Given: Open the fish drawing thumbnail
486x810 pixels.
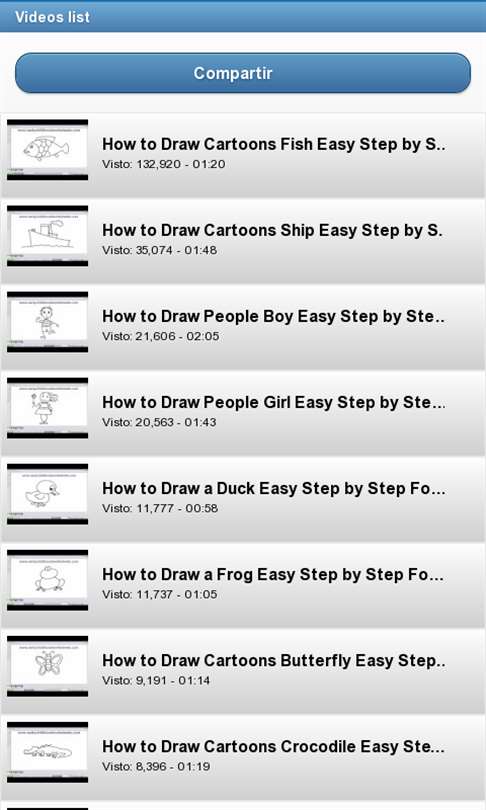Looking at the screenshot, I should tap(48, 150).
